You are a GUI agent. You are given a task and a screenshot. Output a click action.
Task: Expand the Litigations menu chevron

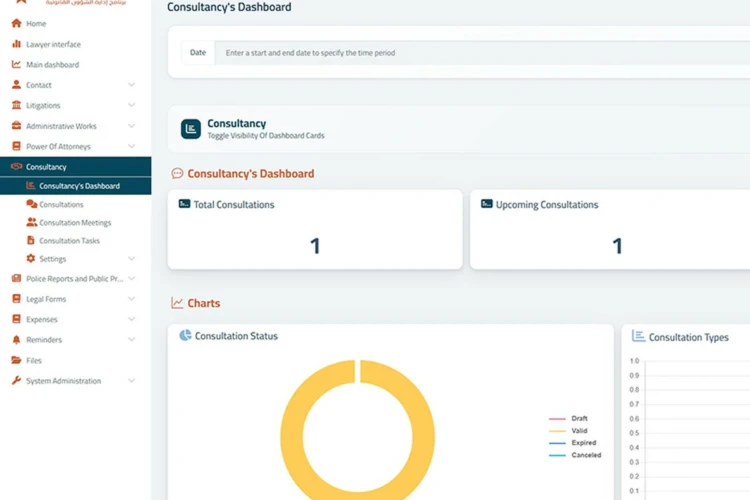(x=132, y=105)
